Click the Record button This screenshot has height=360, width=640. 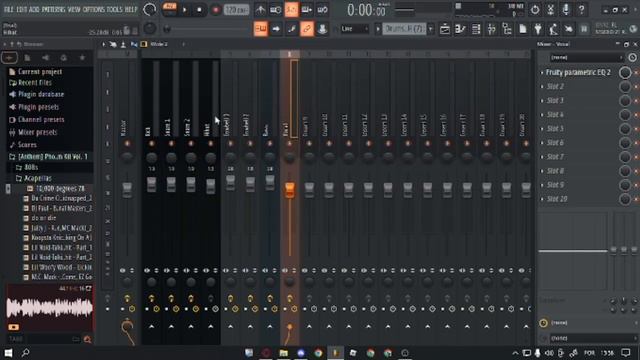(x=216, y=9)
